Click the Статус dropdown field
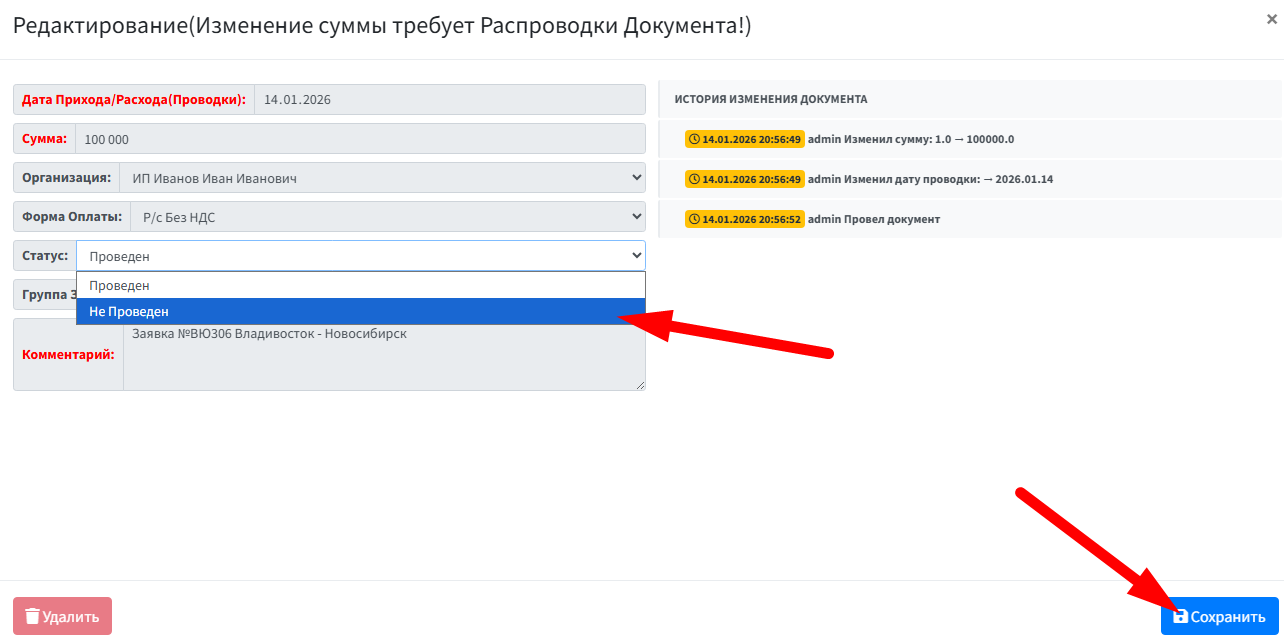Screen dimensions: 1284x643 pyautogui.click(x=360, y=256)
